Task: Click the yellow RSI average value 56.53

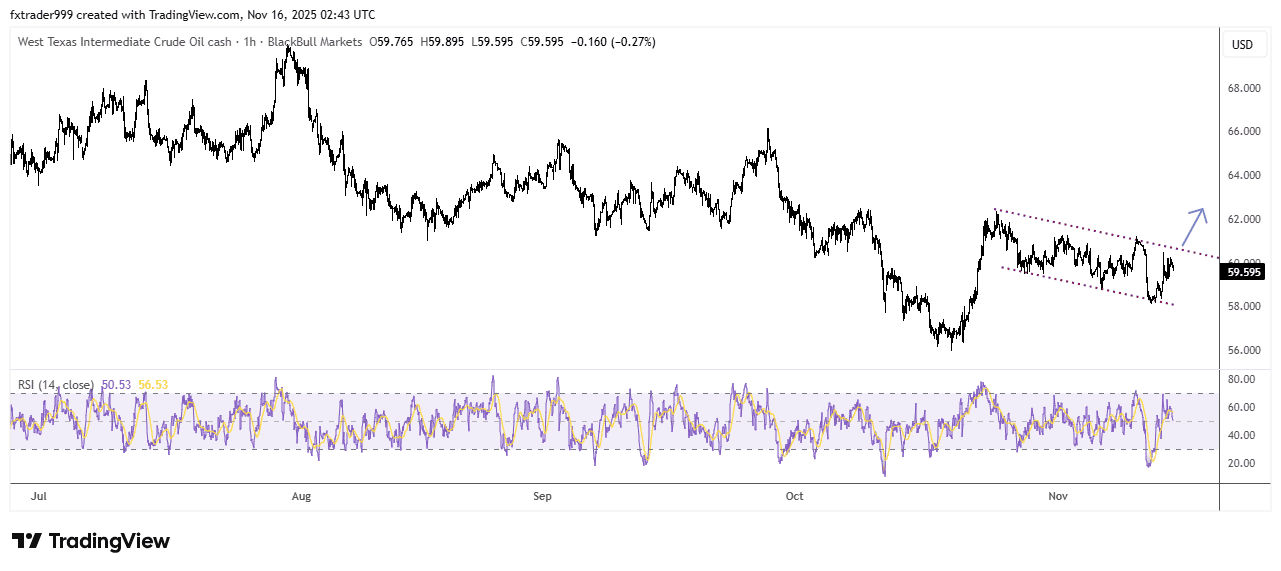Action: [x=153, y=385]
